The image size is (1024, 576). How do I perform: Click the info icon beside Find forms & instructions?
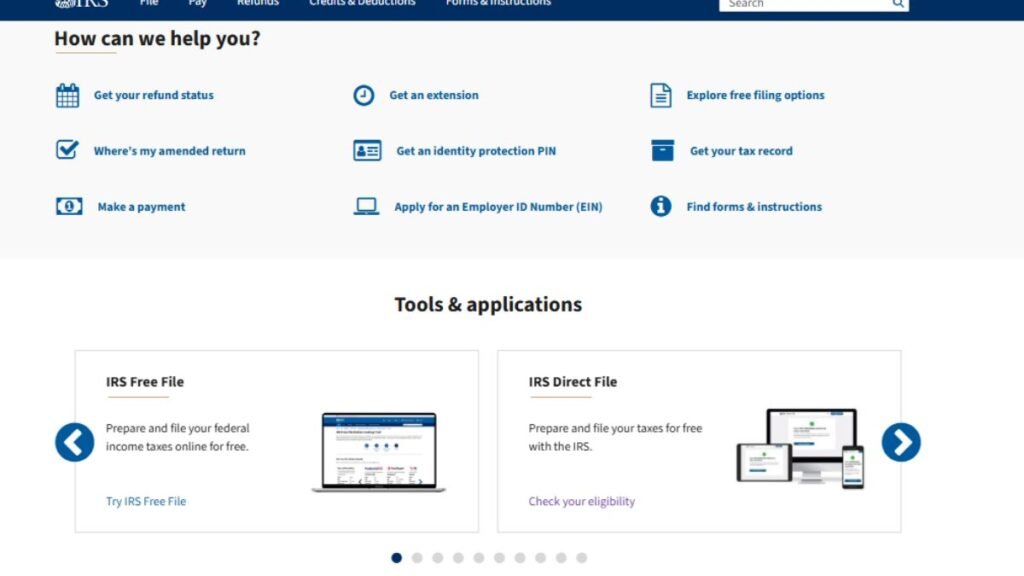tap(661, 206)
